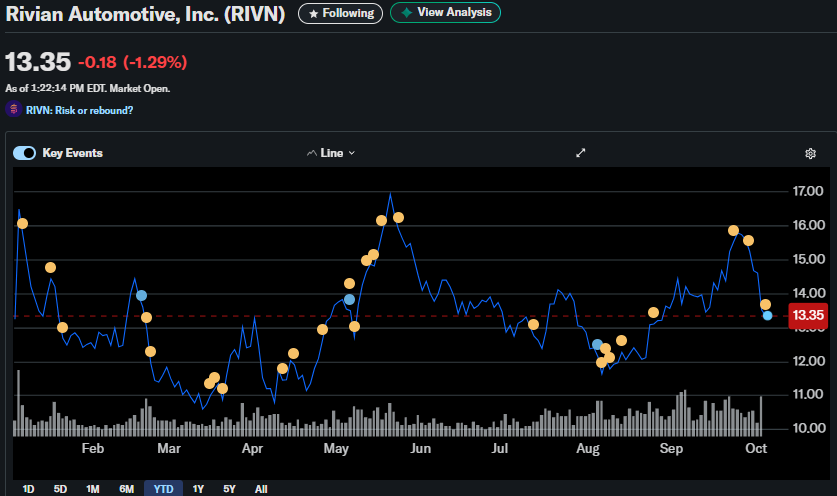Select 5Y time range
The height and width of the screenshot is (496, 837).
point(229,489)
